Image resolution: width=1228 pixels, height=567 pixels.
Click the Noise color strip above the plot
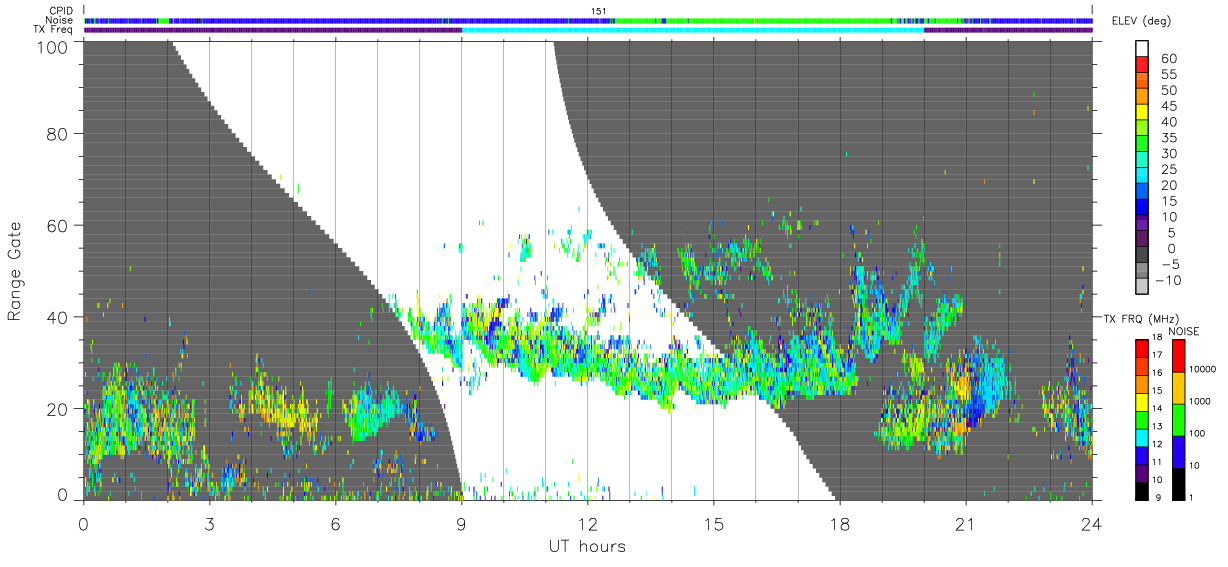pyautogui.click(x=588, y=20)
